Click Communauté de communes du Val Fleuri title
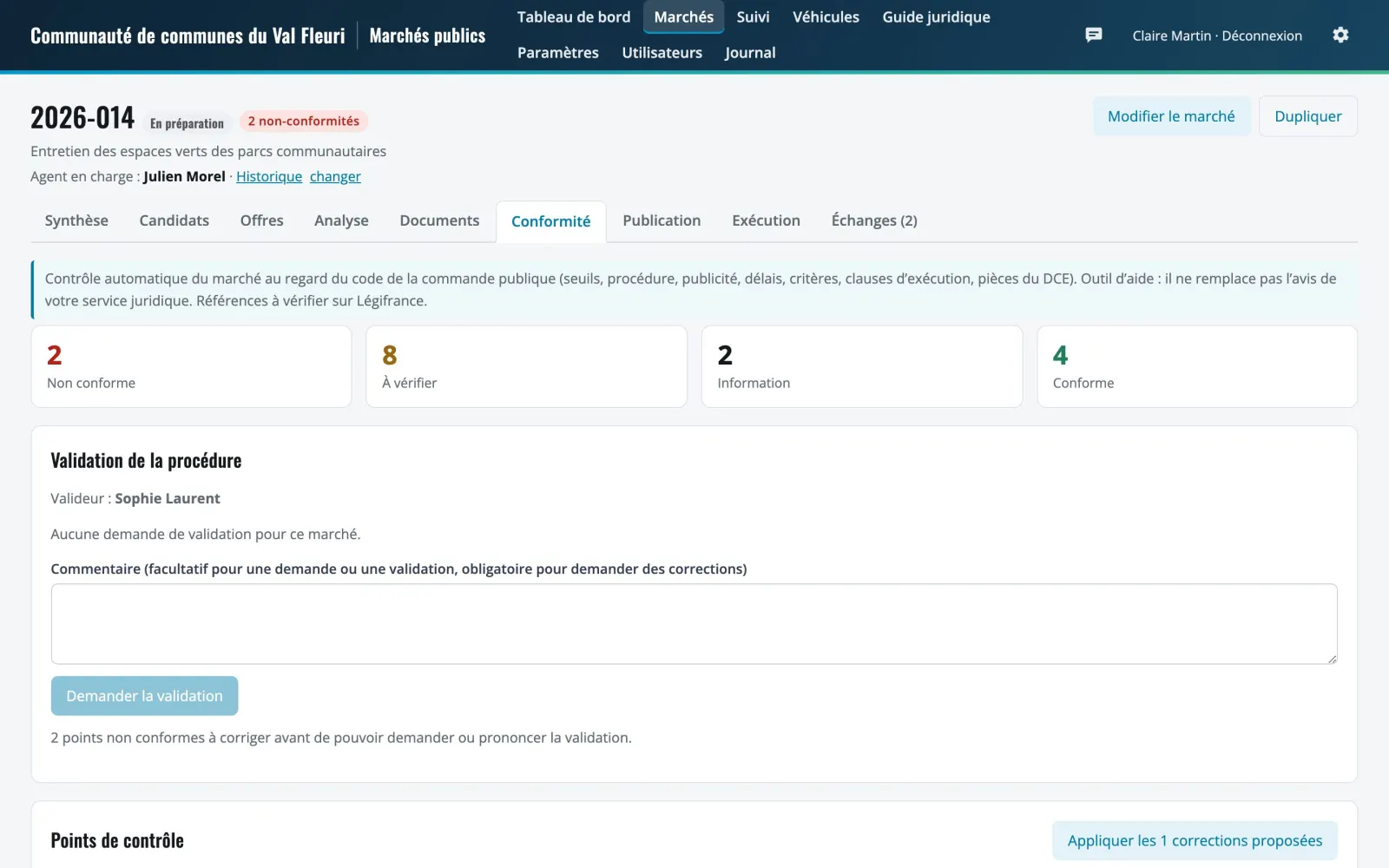The width and height of the screenshot is (1389, 868). pos(188,36)
